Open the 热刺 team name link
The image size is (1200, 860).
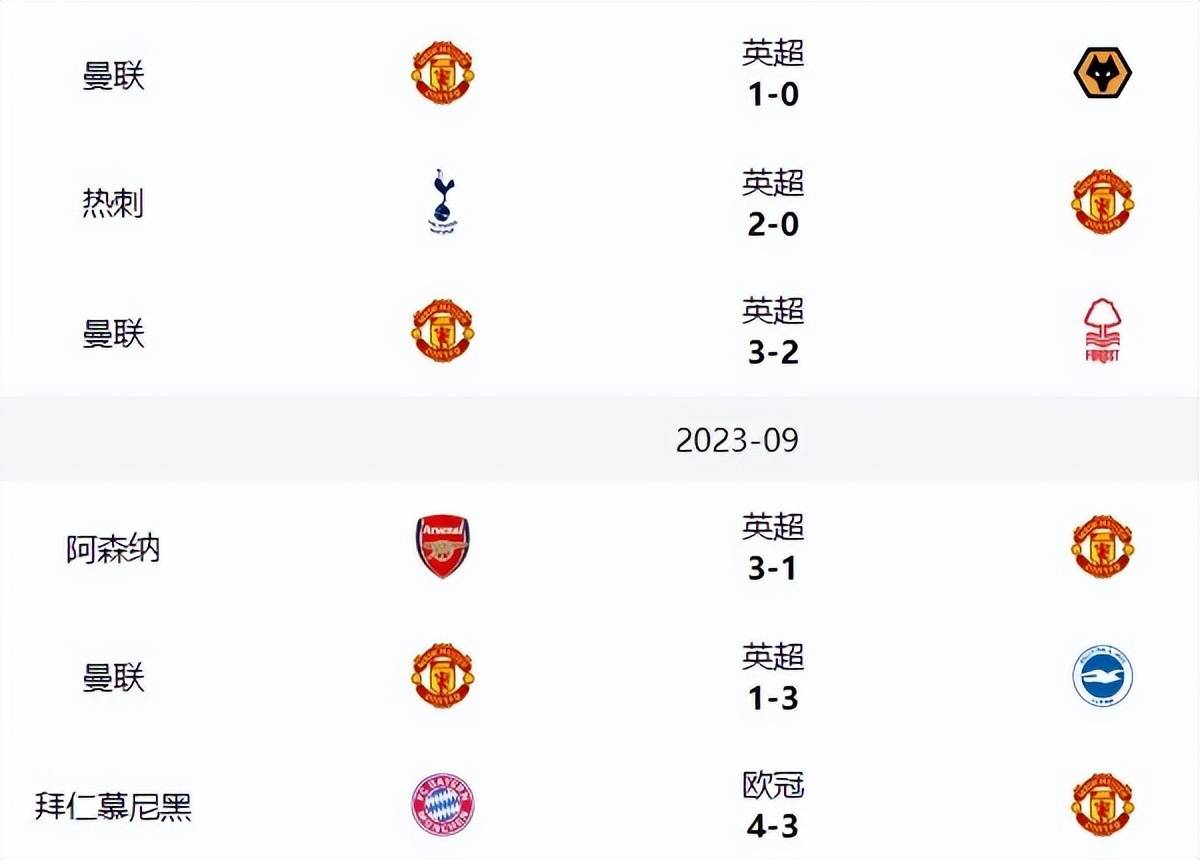(x=113, y=203)
